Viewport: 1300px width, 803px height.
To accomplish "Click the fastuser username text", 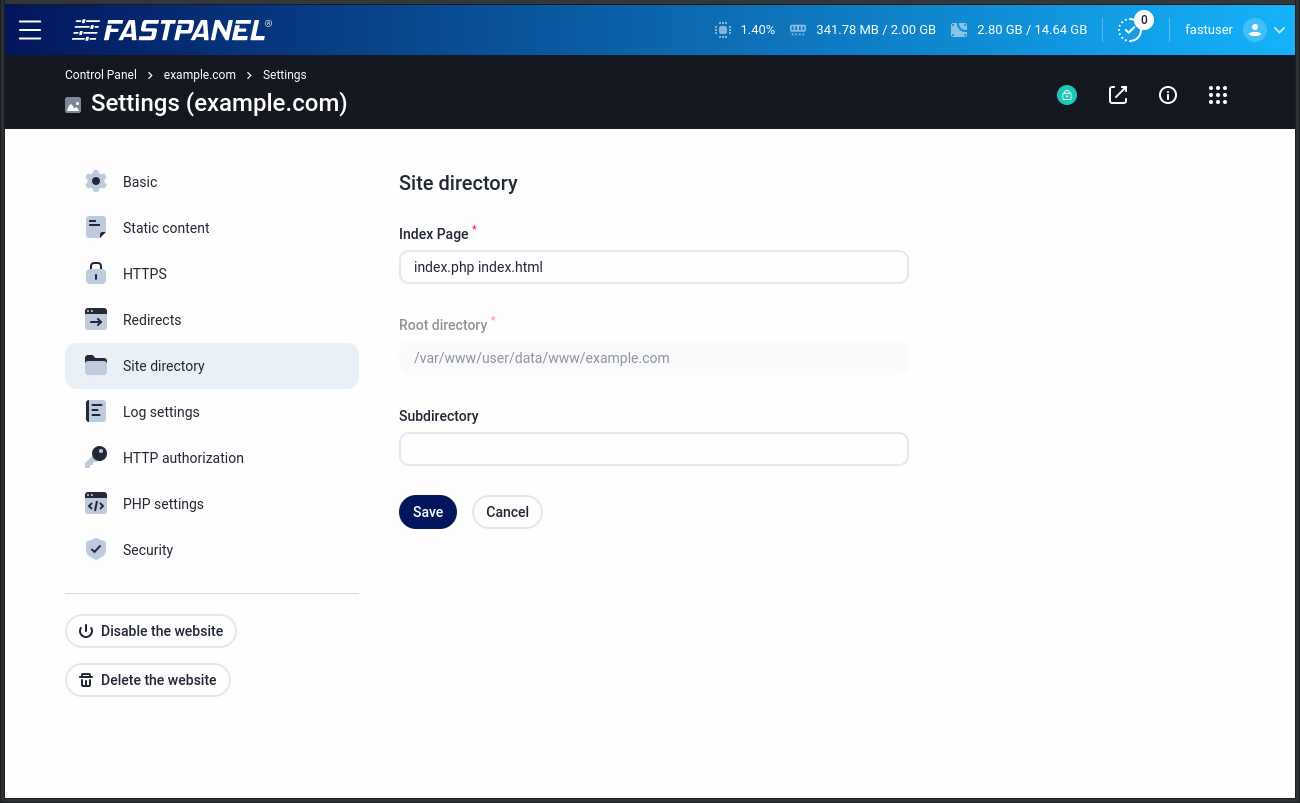I will [1209, 30].
